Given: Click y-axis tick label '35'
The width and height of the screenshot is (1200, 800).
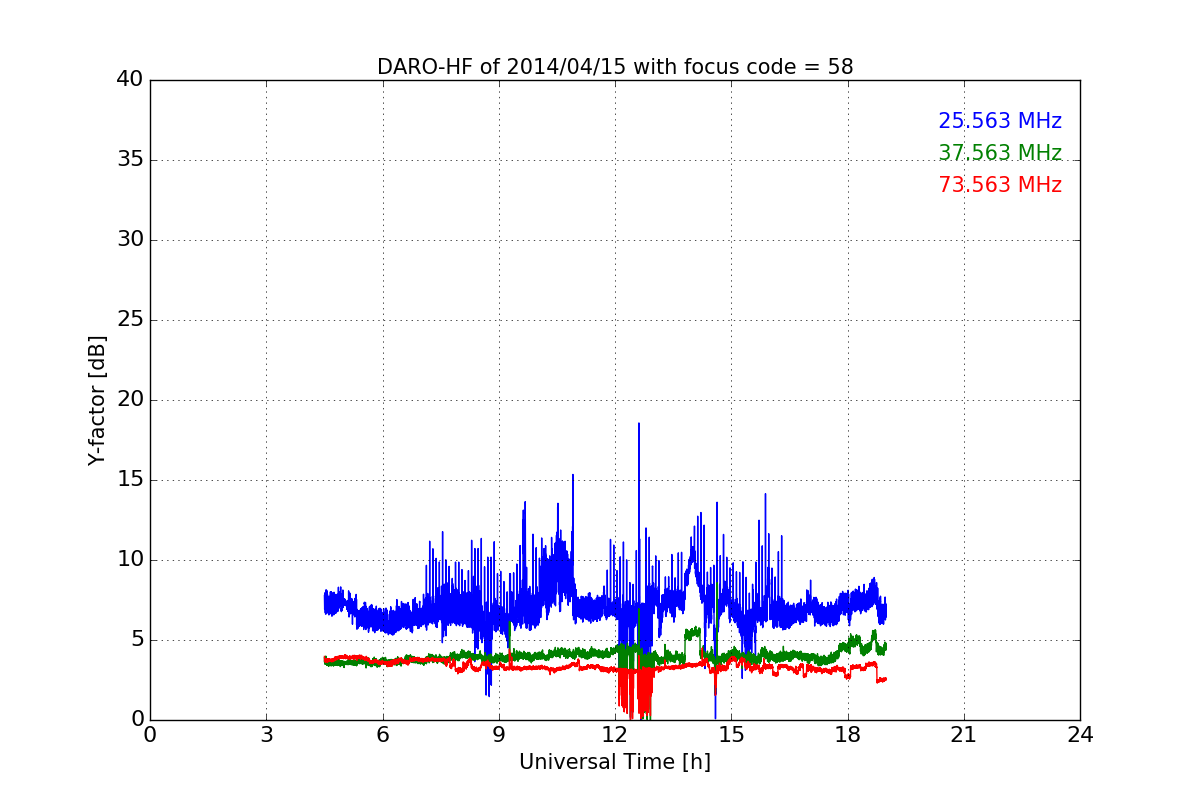Looking at the screenshot, I should tap(130, 160).
